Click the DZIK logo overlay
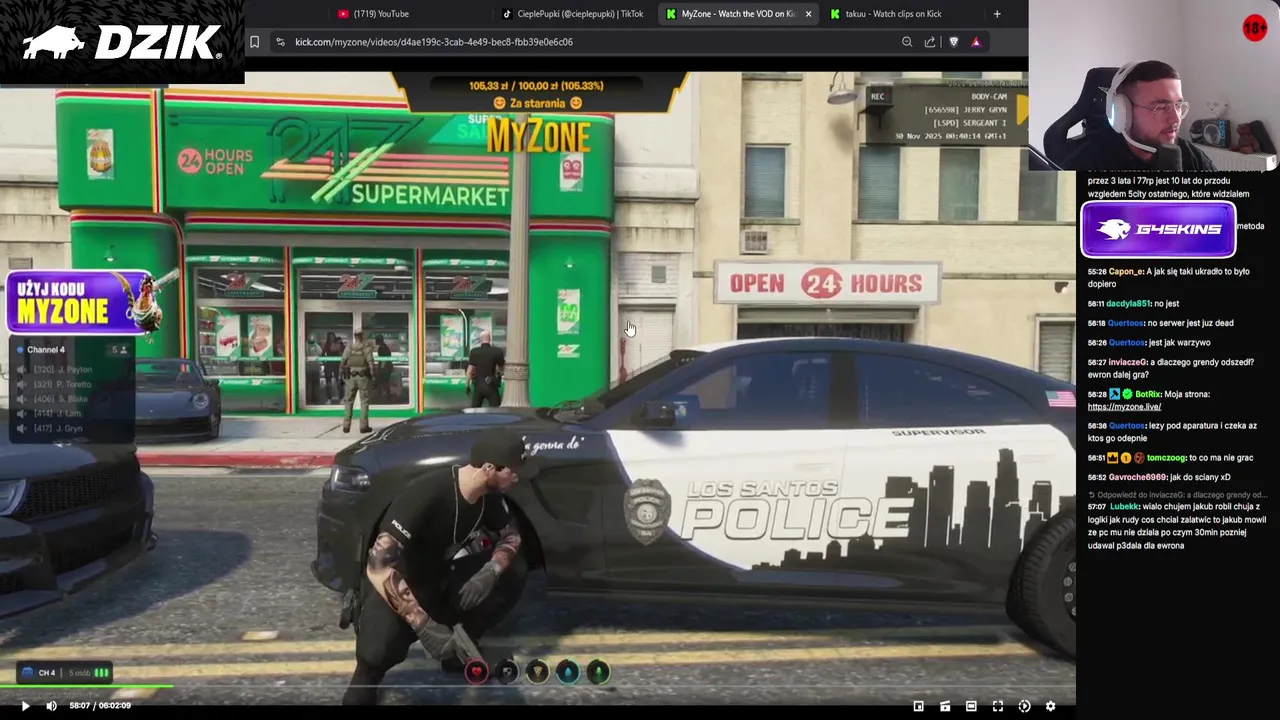 click(122, 42)
